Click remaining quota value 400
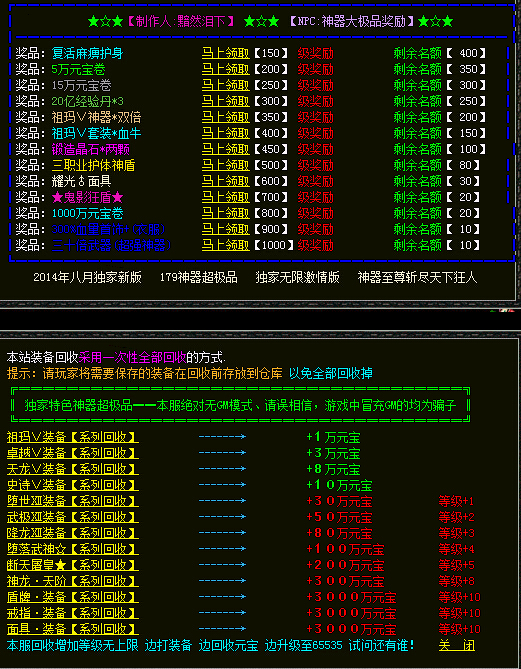The width and height of the screenshot is (521, 669). (469, 54)
